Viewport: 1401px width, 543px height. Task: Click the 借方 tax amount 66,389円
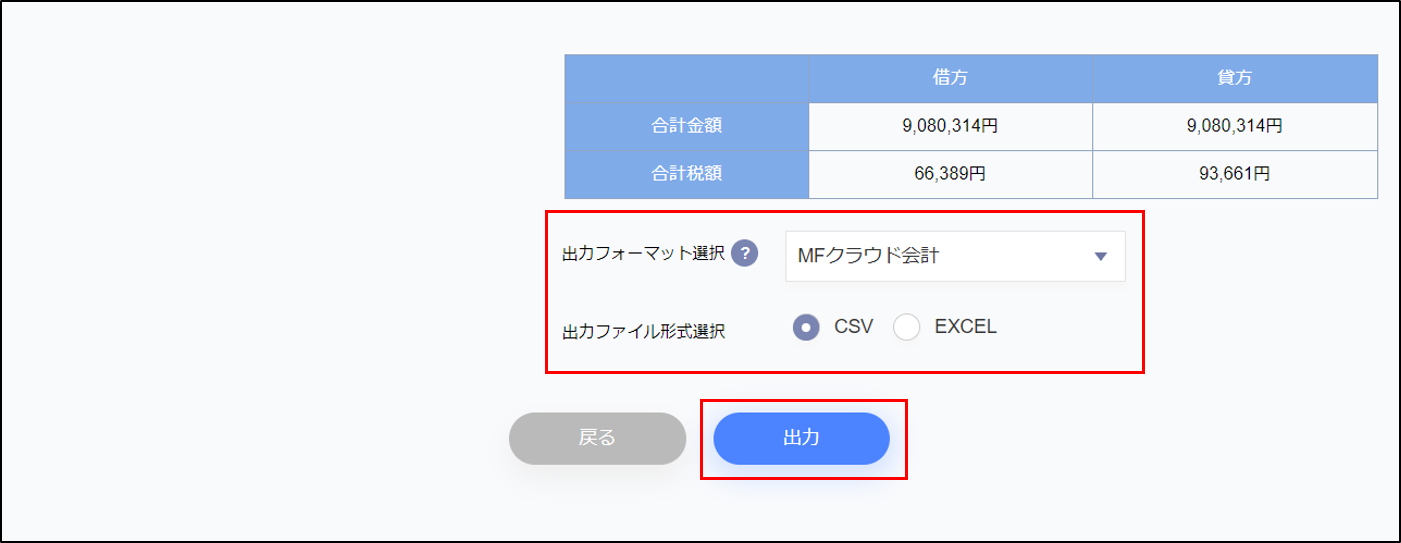click(x=950, y=174)
